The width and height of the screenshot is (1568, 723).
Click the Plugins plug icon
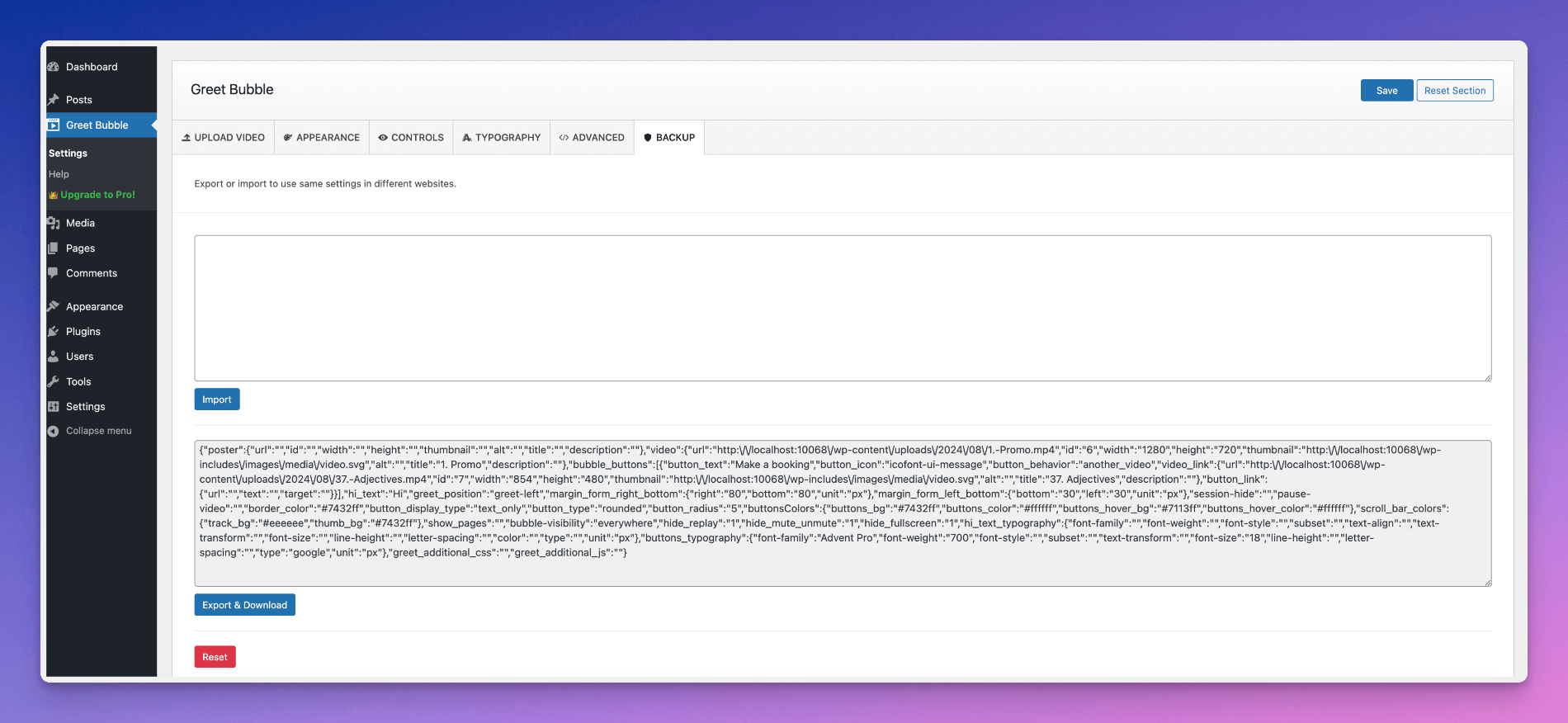[x=53, y=332]
